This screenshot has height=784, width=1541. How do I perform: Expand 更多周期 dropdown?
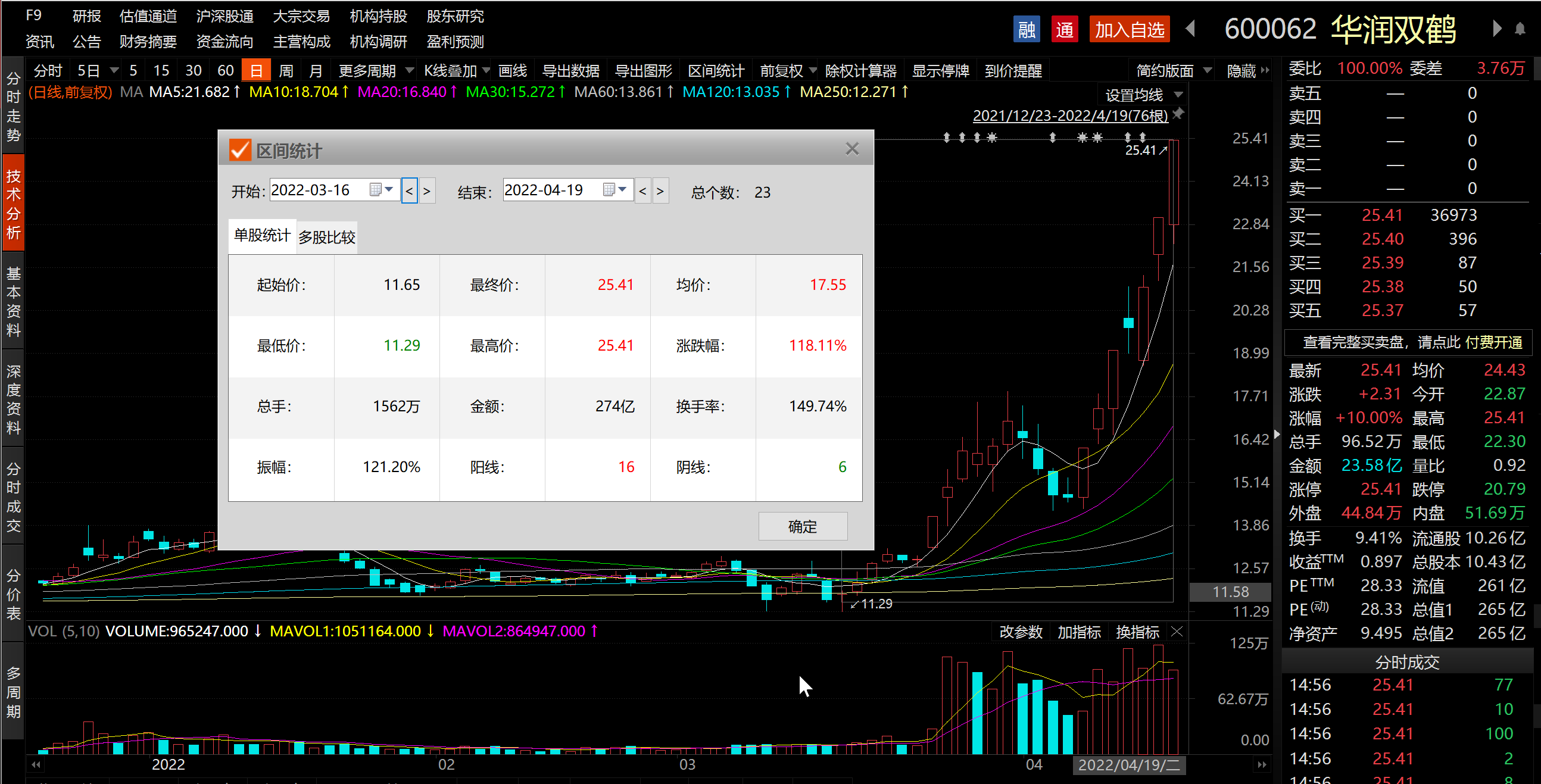(x=410, y=71)
